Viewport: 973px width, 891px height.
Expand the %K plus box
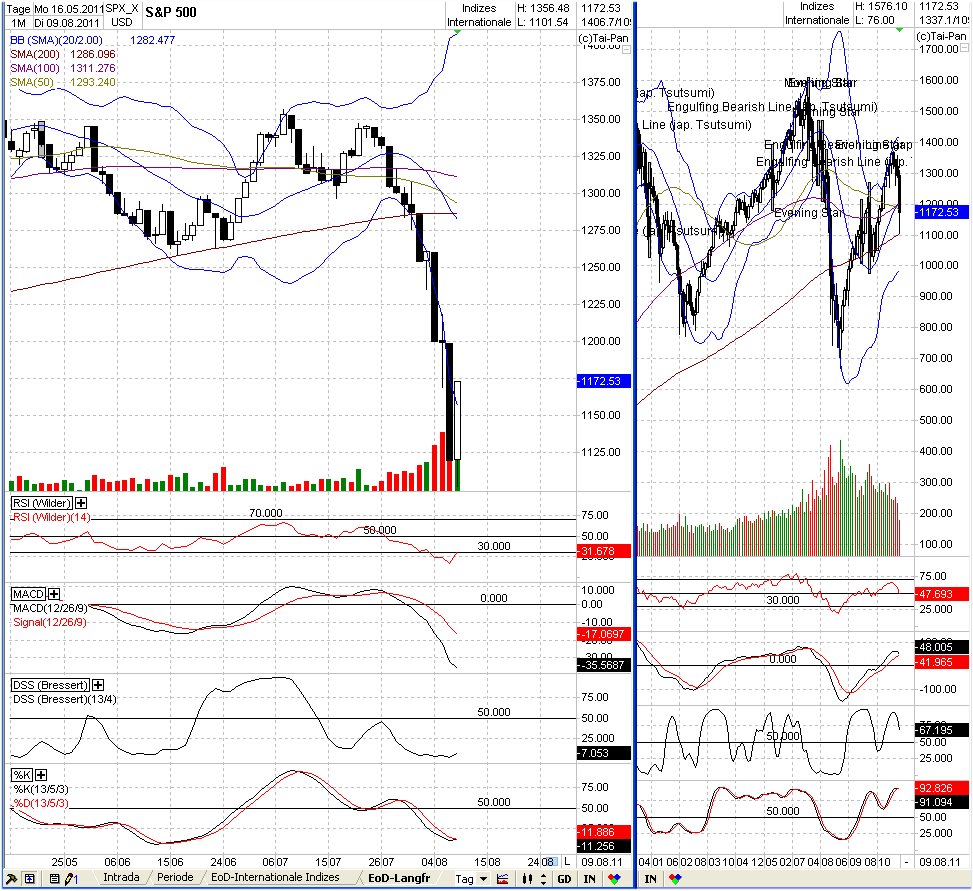pyautogui.click(x=41, y=775)
